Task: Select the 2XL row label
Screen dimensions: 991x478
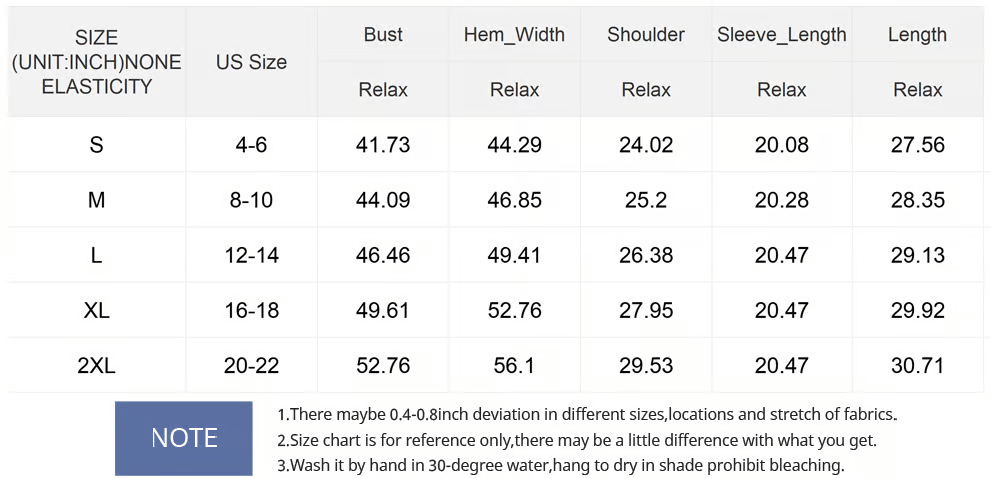Action: coord(96,366)
